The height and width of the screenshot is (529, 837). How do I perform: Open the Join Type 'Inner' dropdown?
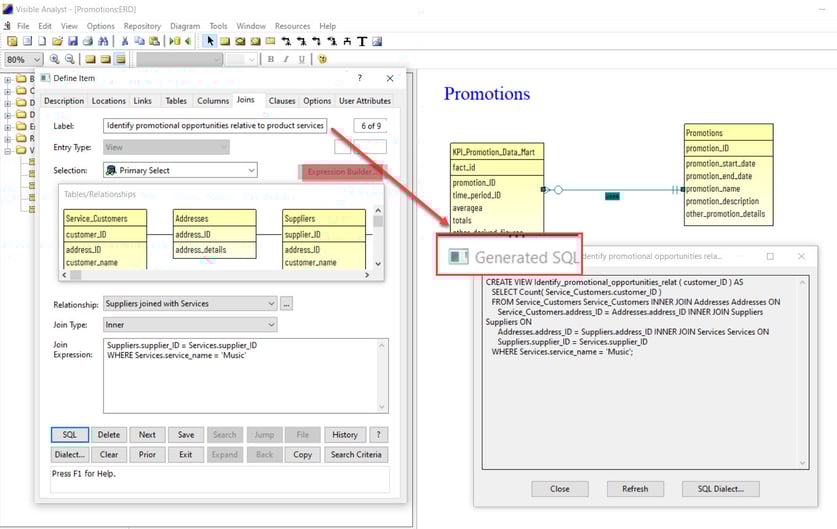pos(271,325)
